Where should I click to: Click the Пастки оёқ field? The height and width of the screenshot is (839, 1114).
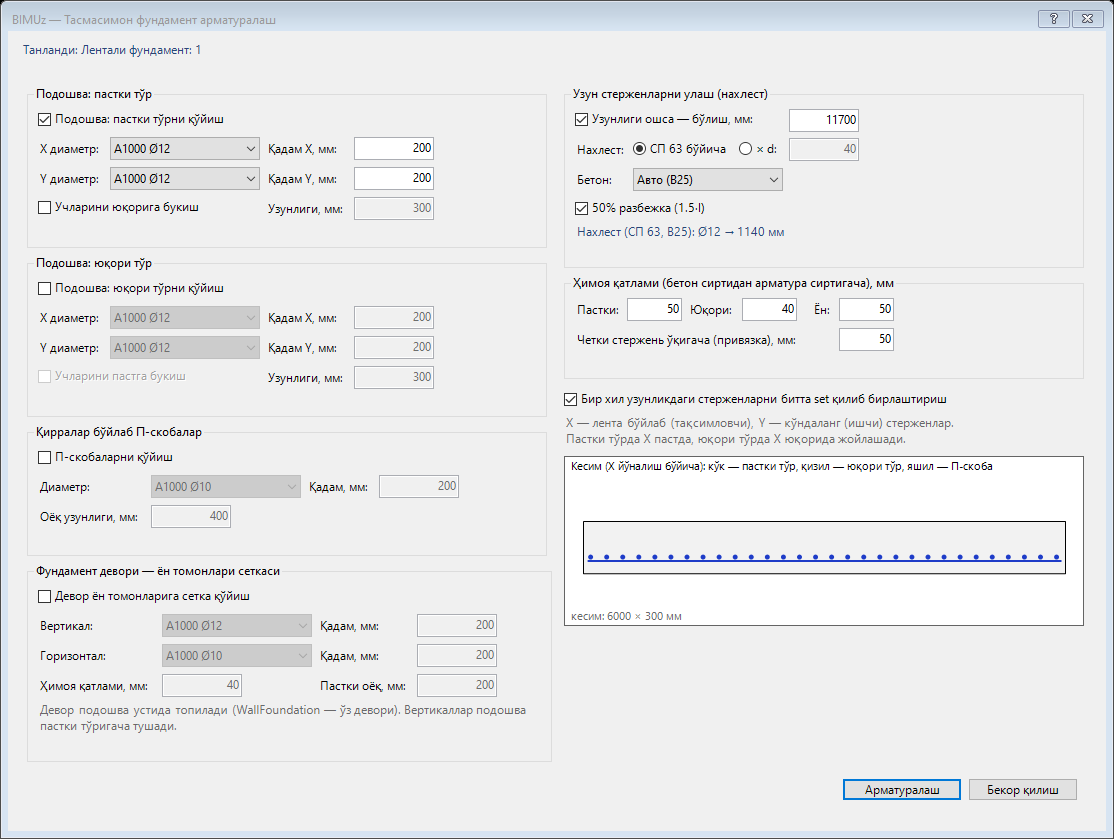pos(457,686)
